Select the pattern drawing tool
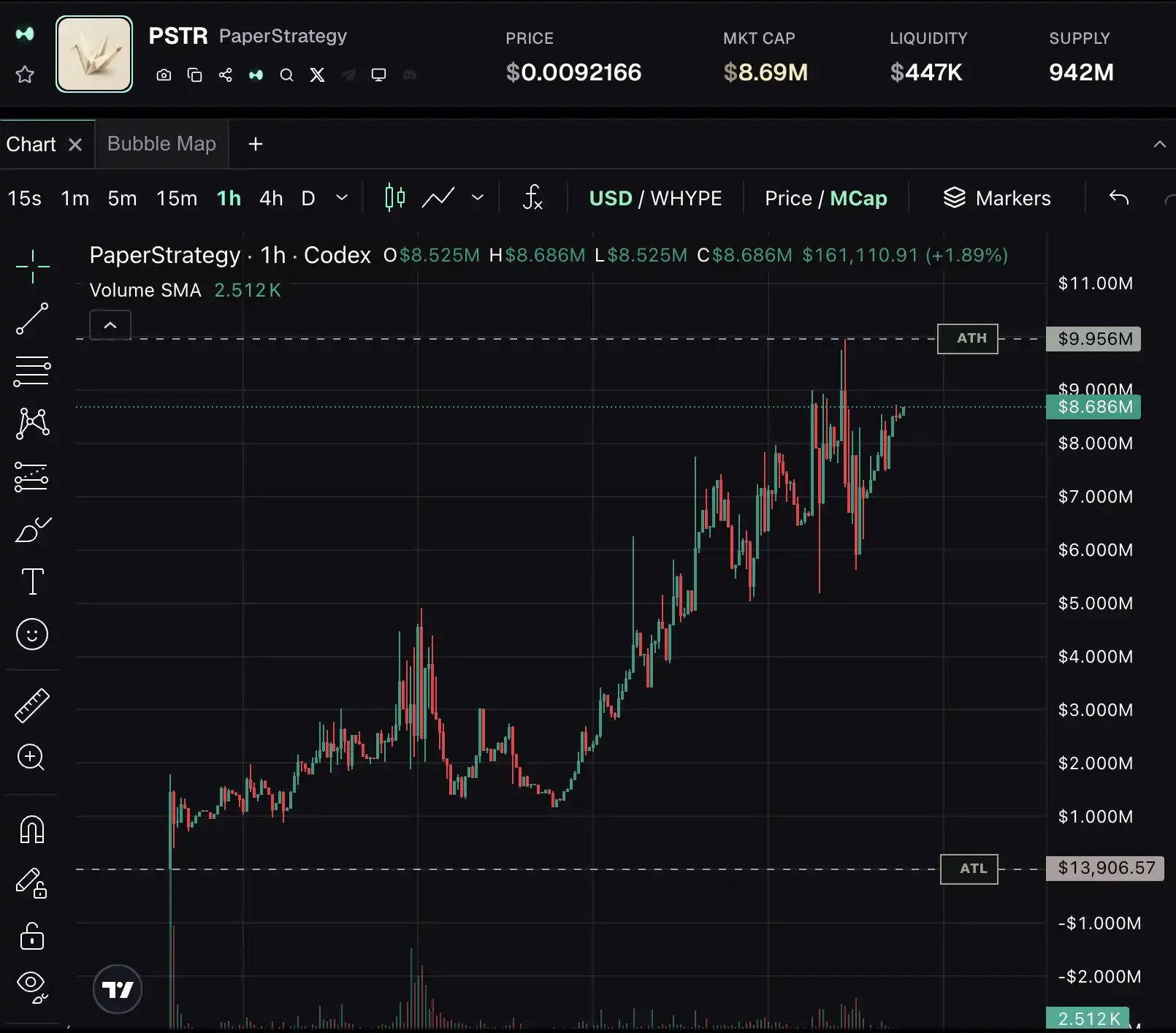 click(x=32, y=424)
